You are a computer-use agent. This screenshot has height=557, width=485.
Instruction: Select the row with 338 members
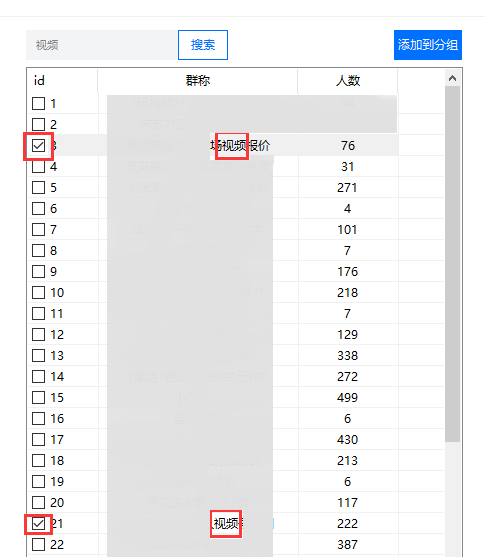236,356
